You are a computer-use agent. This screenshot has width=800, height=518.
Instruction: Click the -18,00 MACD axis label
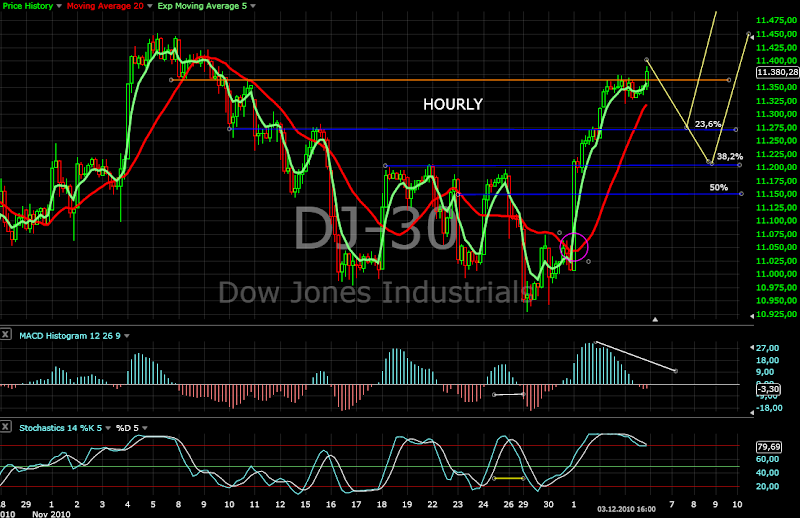coord(769,408)
